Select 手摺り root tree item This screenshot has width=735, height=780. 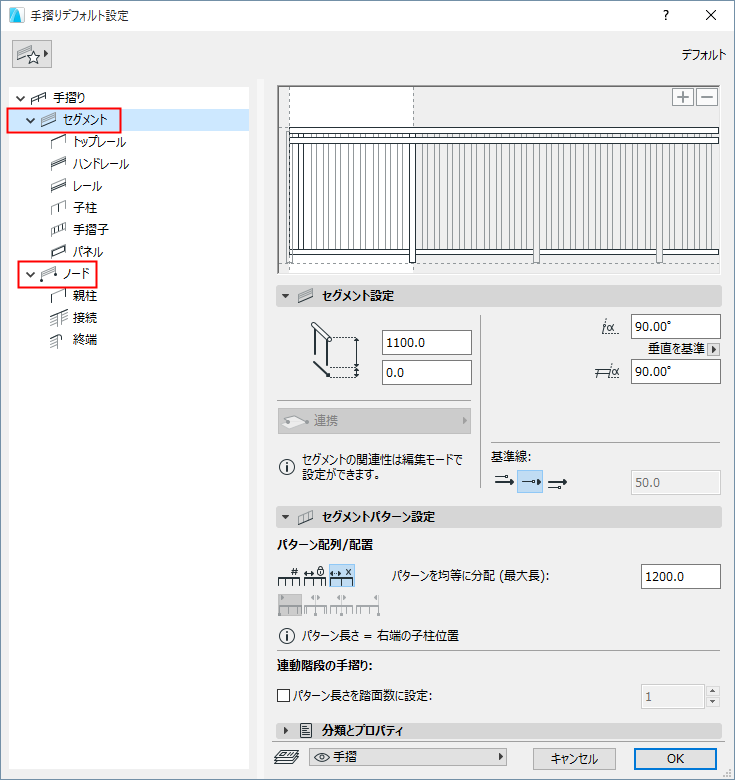(x=69, y=98)
